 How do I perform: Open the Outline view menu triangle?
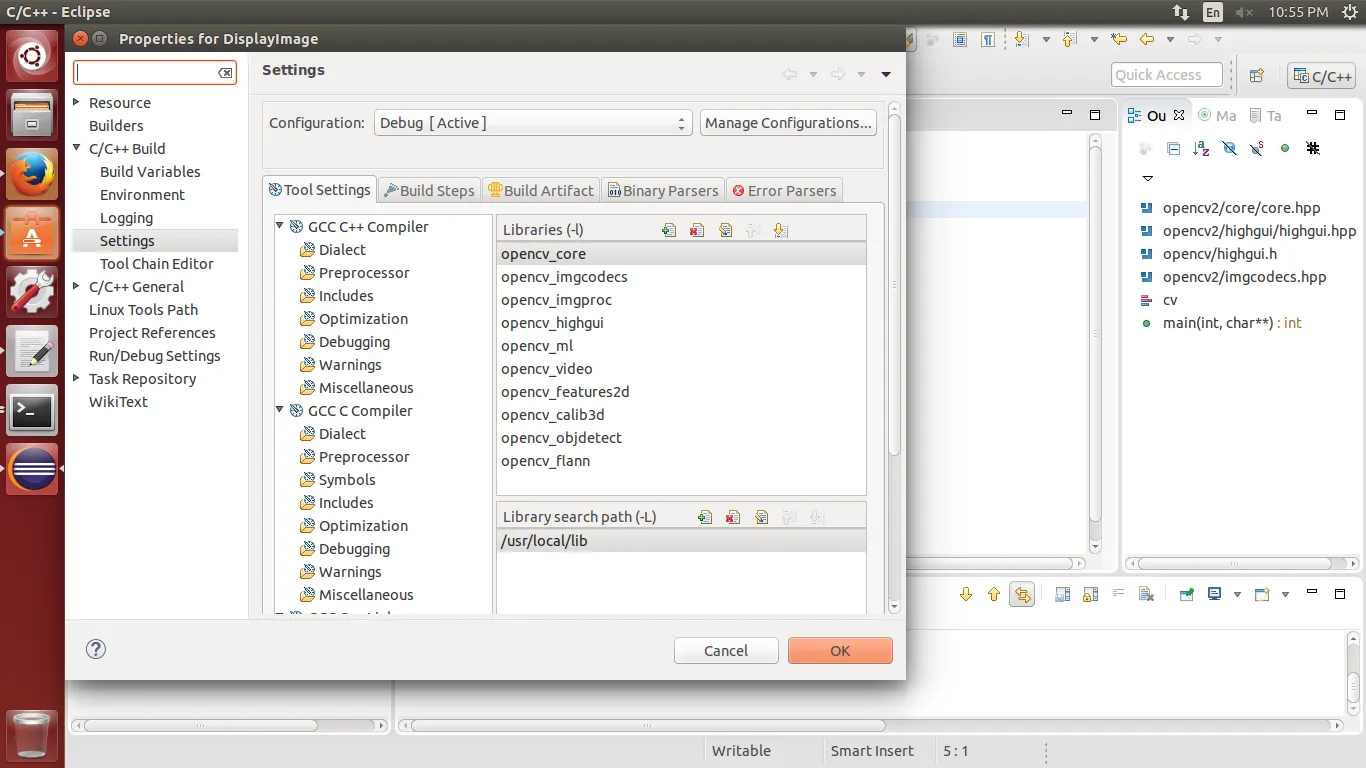(x=1147, y=178)
